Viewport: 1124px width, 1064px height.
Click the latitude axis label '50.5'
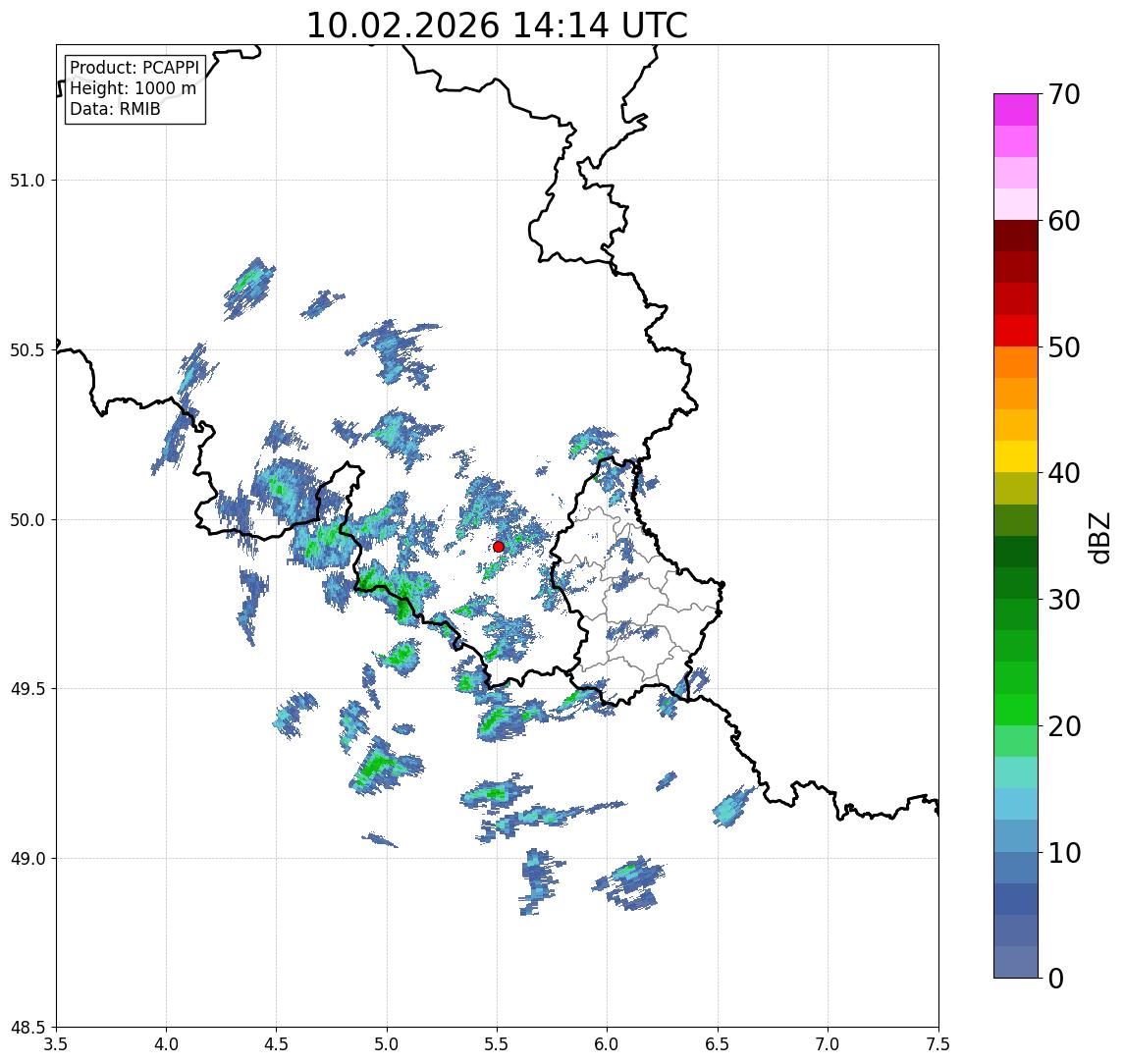tap(27, 350)
